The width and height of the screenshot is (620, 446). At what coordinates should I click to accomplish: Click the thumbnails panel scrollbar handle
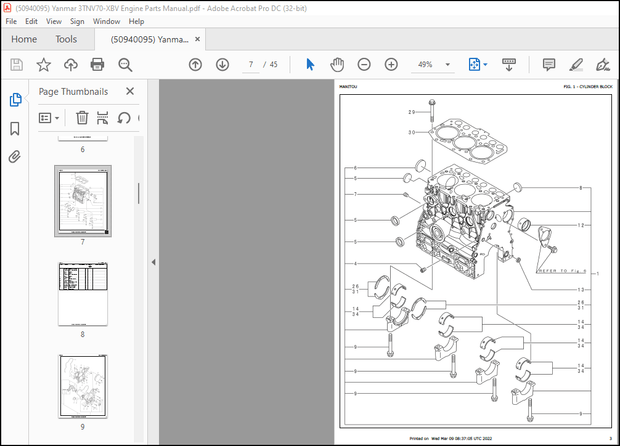coord(138,193)
